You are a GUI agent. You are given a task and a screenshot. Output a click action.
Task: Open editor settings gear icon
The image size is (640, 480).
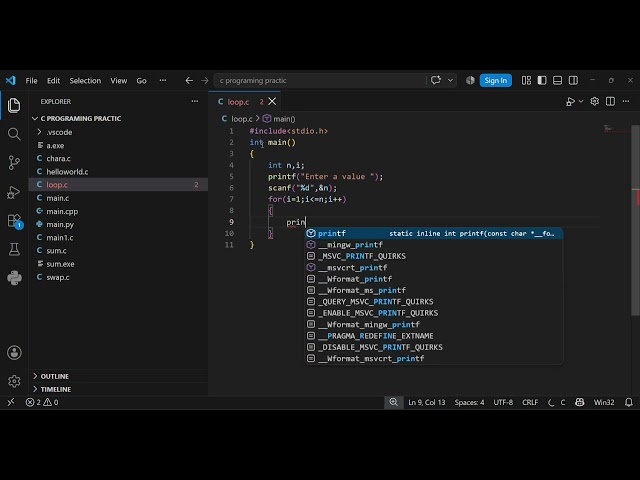tap(594, 101)
